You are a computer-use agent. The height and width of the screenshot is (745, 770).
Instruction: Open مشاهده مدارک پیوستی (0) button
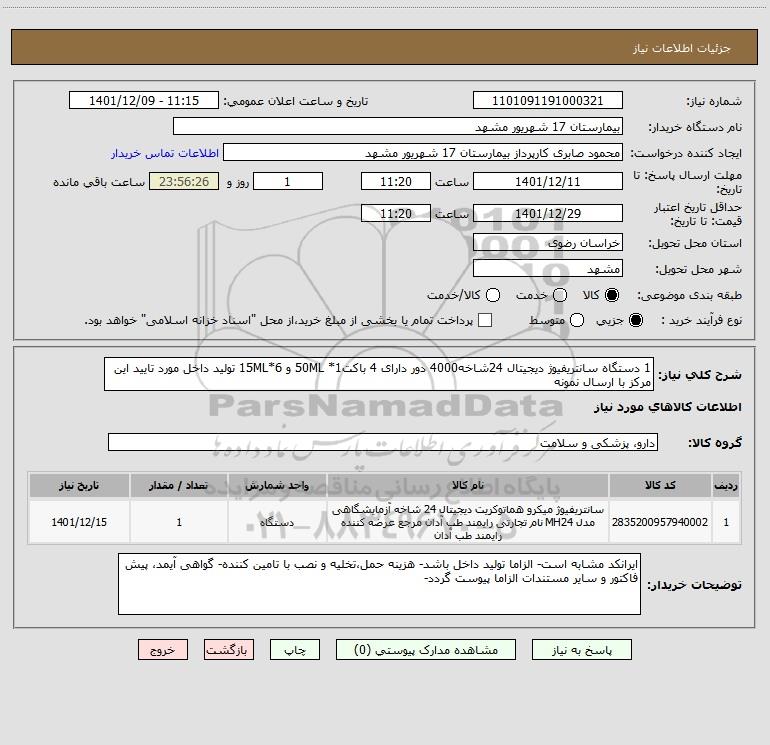(426, 650)
